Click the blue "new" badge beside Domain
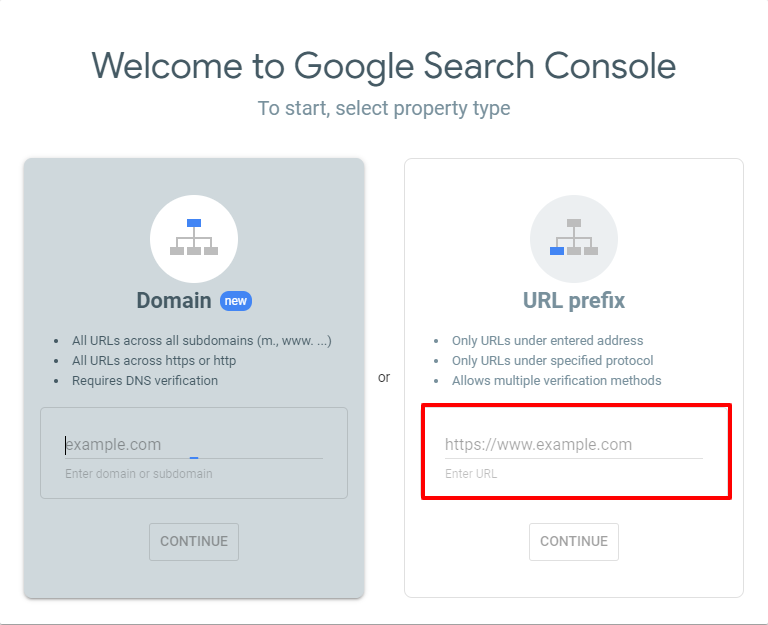The width and height of the screenshot is (768, 625). point(236,301)
